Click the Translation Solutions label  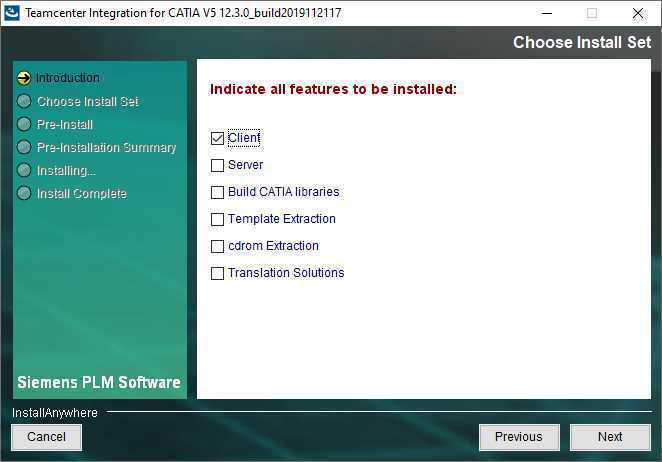[286, 273]
